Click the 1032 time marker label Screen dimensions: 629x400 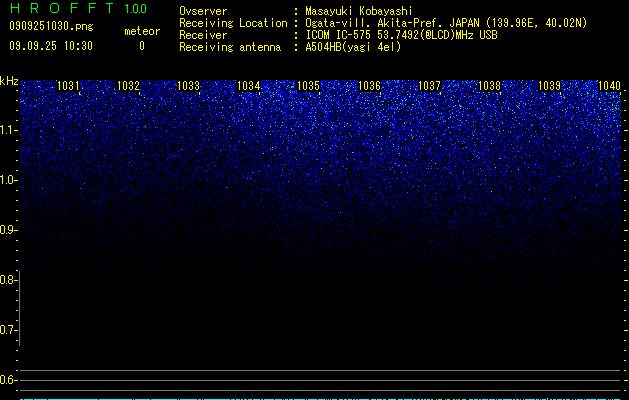[x=128, y=85]
